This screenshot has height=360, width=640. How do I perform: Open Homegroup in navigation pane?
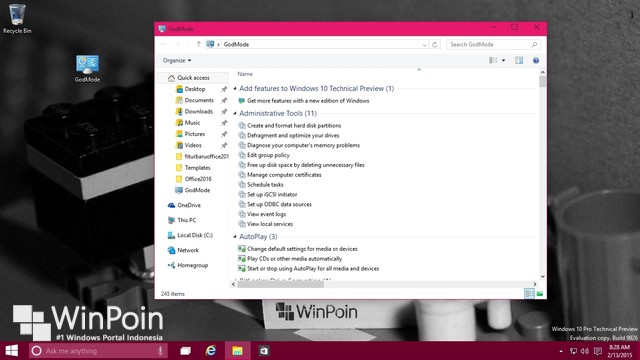(x=192, y=265)
